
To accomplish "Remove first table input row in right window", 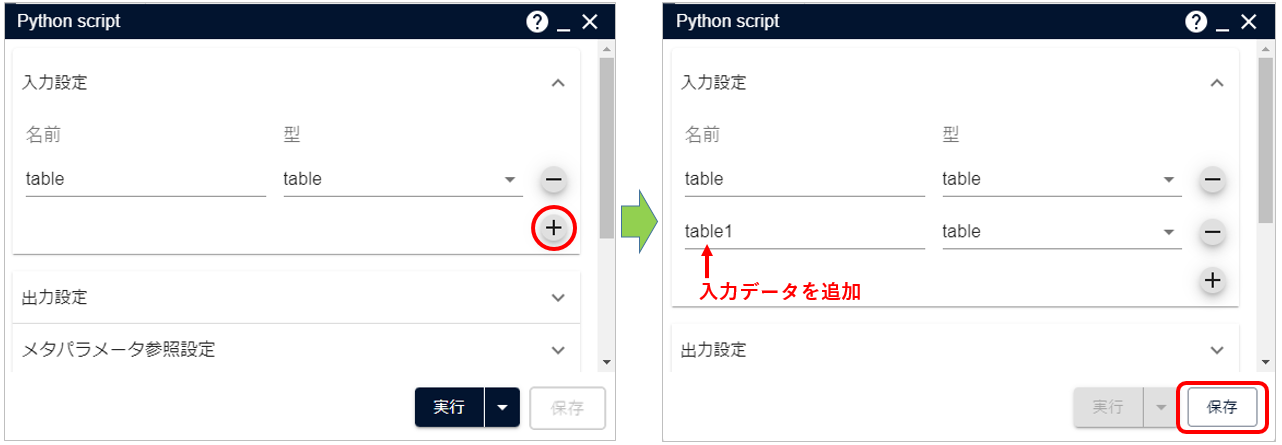I will pos(1212,180).
